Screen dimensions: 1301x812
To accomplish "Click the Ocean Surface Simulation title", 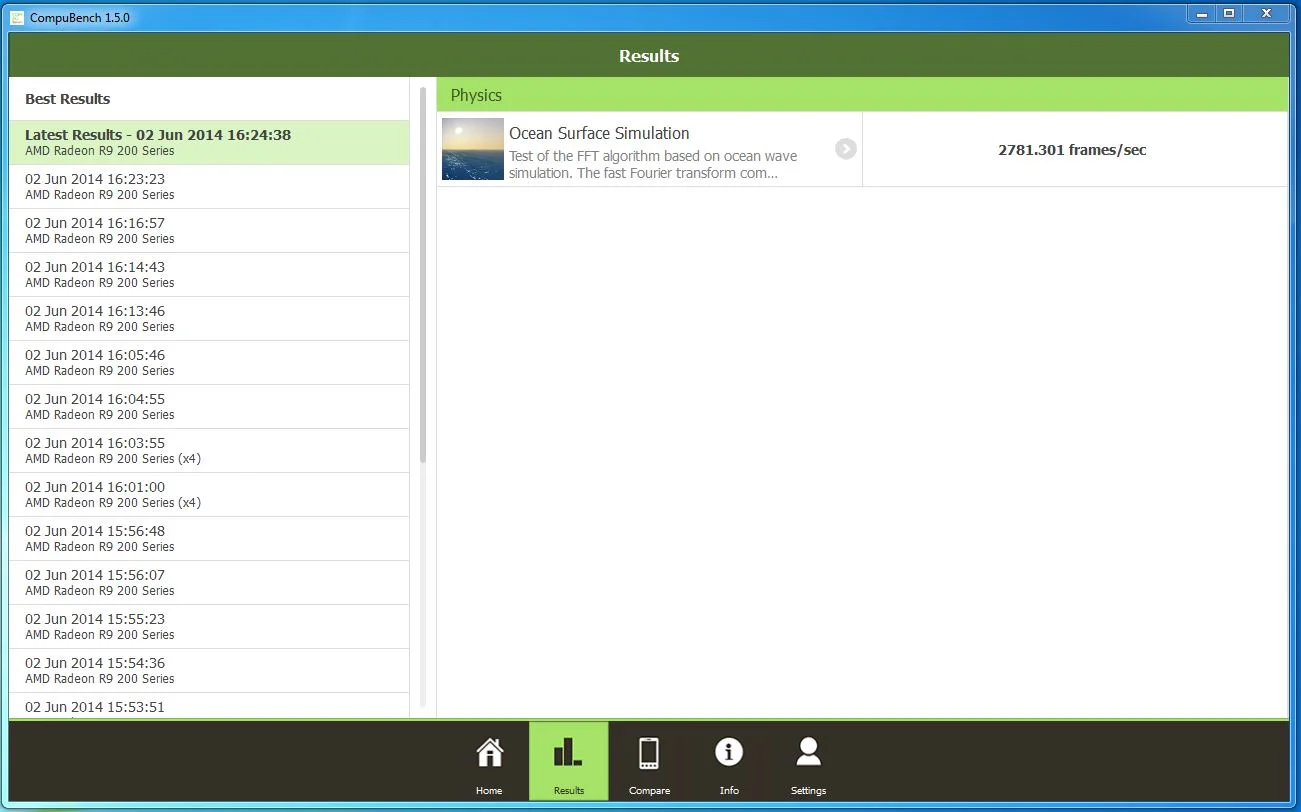I will pyautogui.click(x=599, y=133).
